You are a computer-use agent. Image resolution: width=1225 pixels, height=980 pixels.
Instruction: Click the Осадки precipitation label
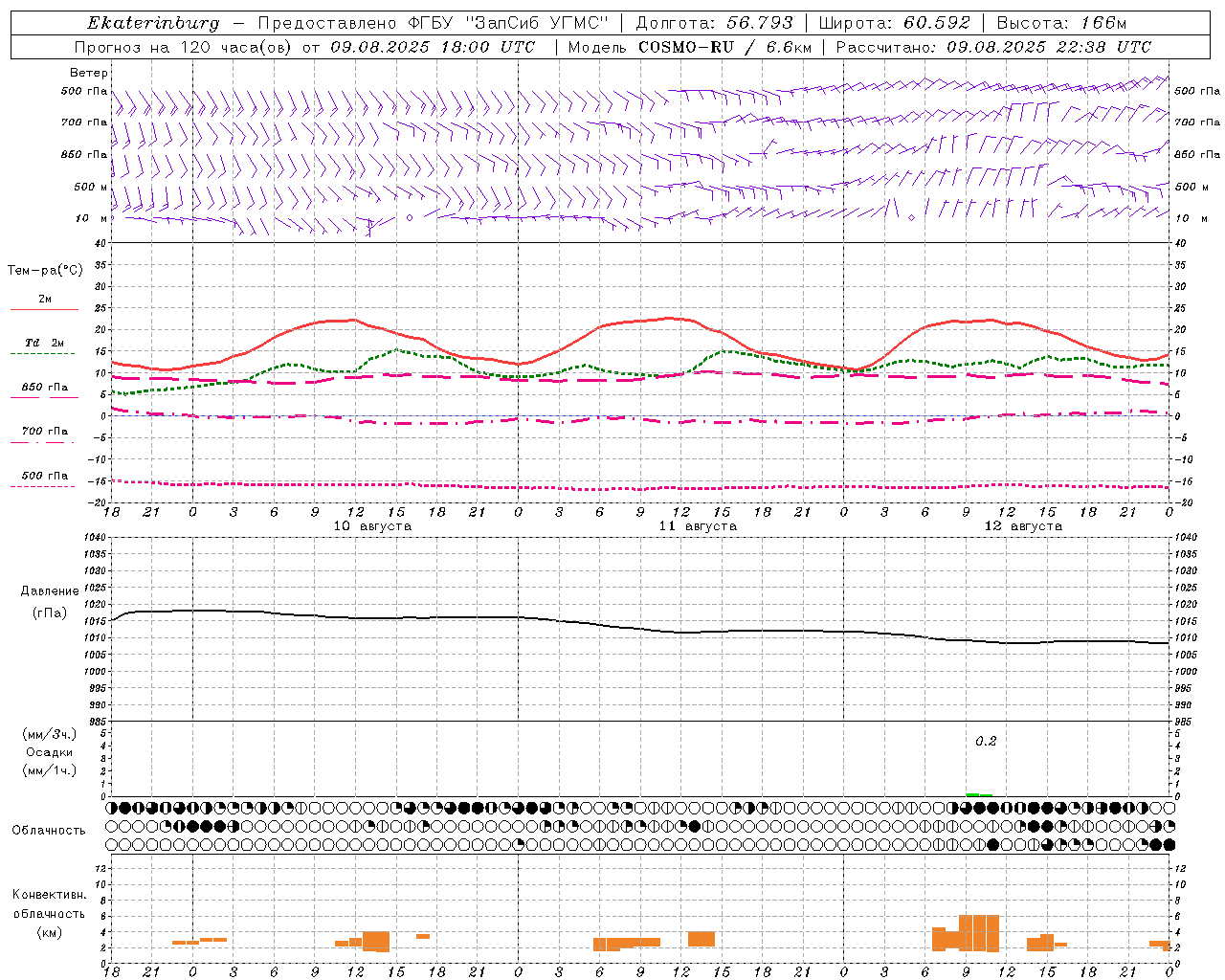(x=50, y=752)
